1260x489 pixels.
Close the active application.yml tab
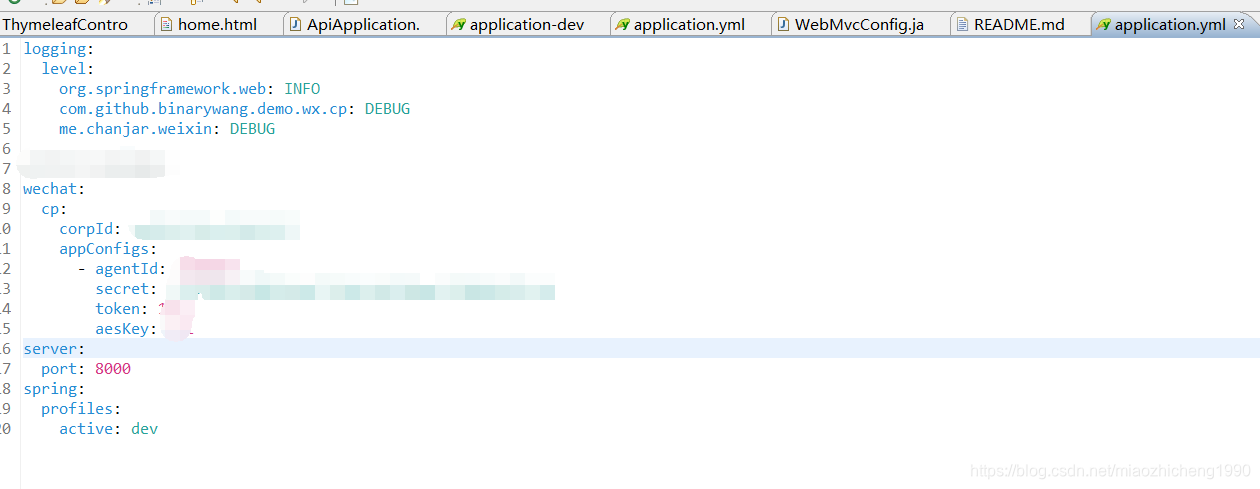(x=1239, y=24)
